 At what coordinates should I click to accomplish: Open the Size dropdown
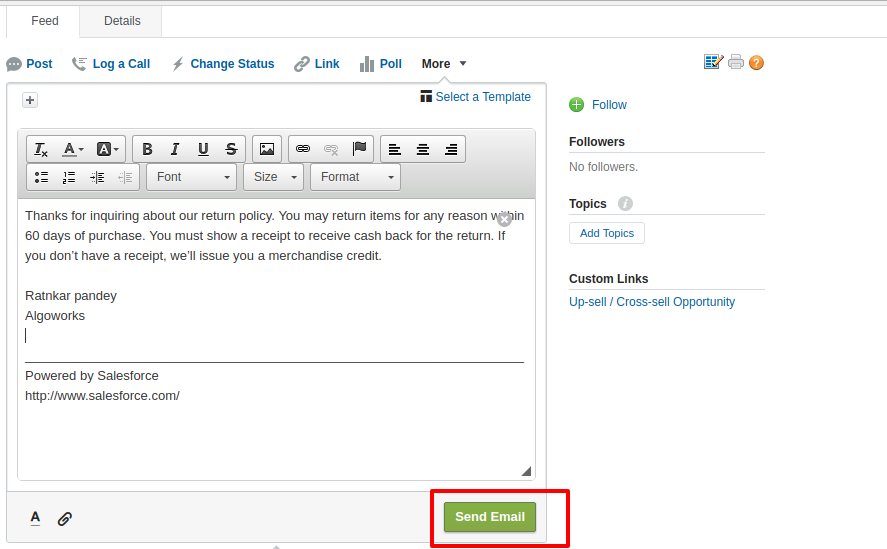273,177
